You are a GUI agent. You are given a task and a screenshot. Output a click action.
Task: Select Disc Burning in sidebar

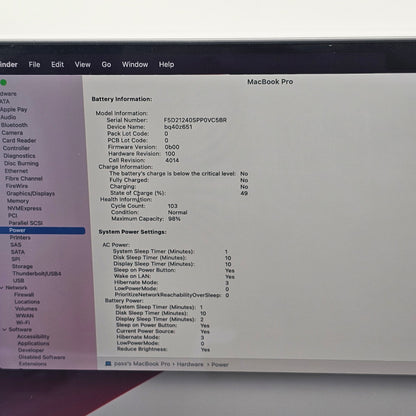pyautogui.click(x=21, y=163)
